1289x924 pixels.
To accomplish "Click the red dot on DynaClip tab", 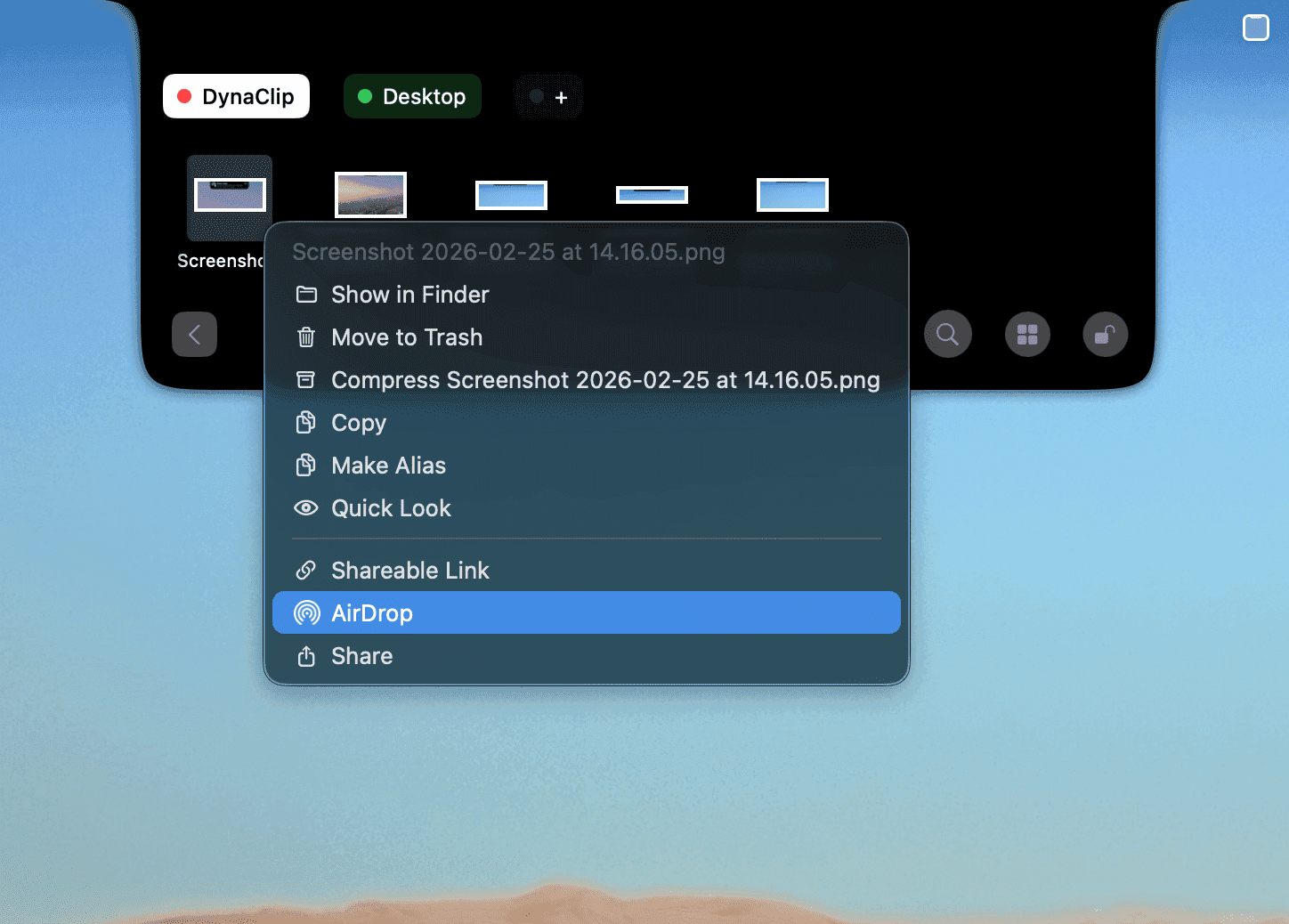I will click(184, 96).
